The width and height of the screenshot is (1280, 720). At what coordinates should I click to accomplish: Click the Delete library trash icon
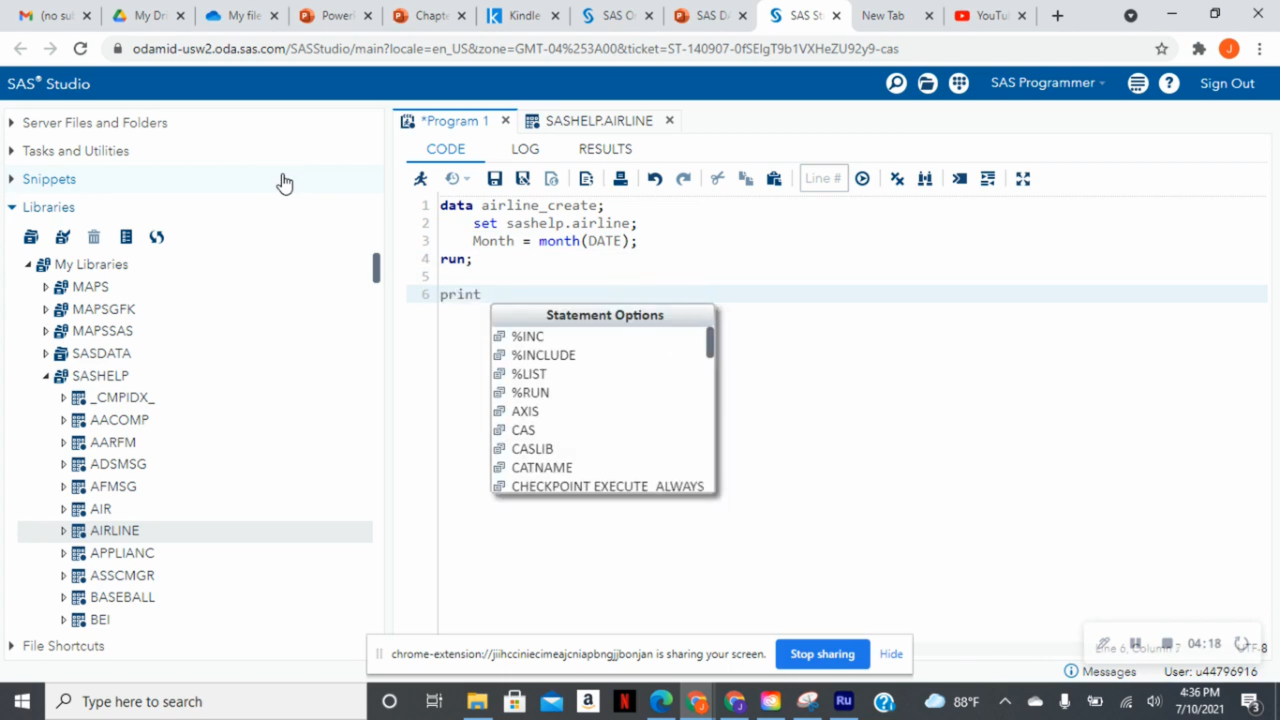(94, 237)
